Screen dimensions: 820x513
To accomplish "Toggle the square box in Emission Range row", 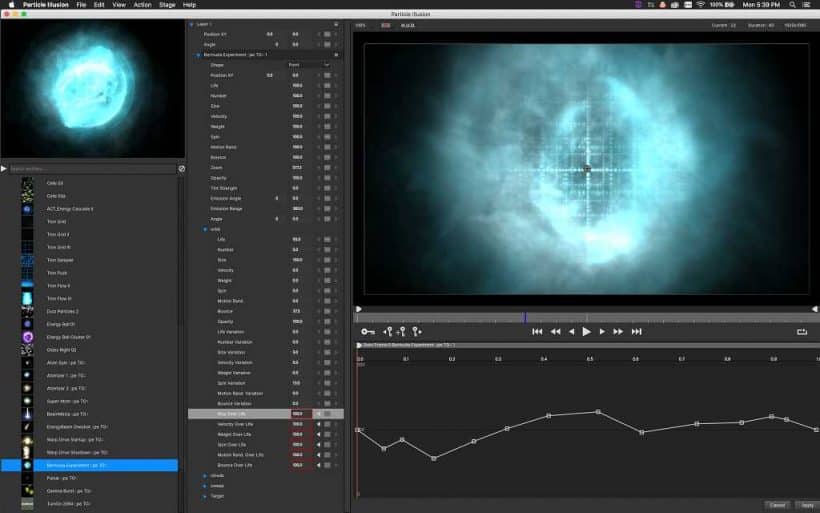I will coord(327,208).
